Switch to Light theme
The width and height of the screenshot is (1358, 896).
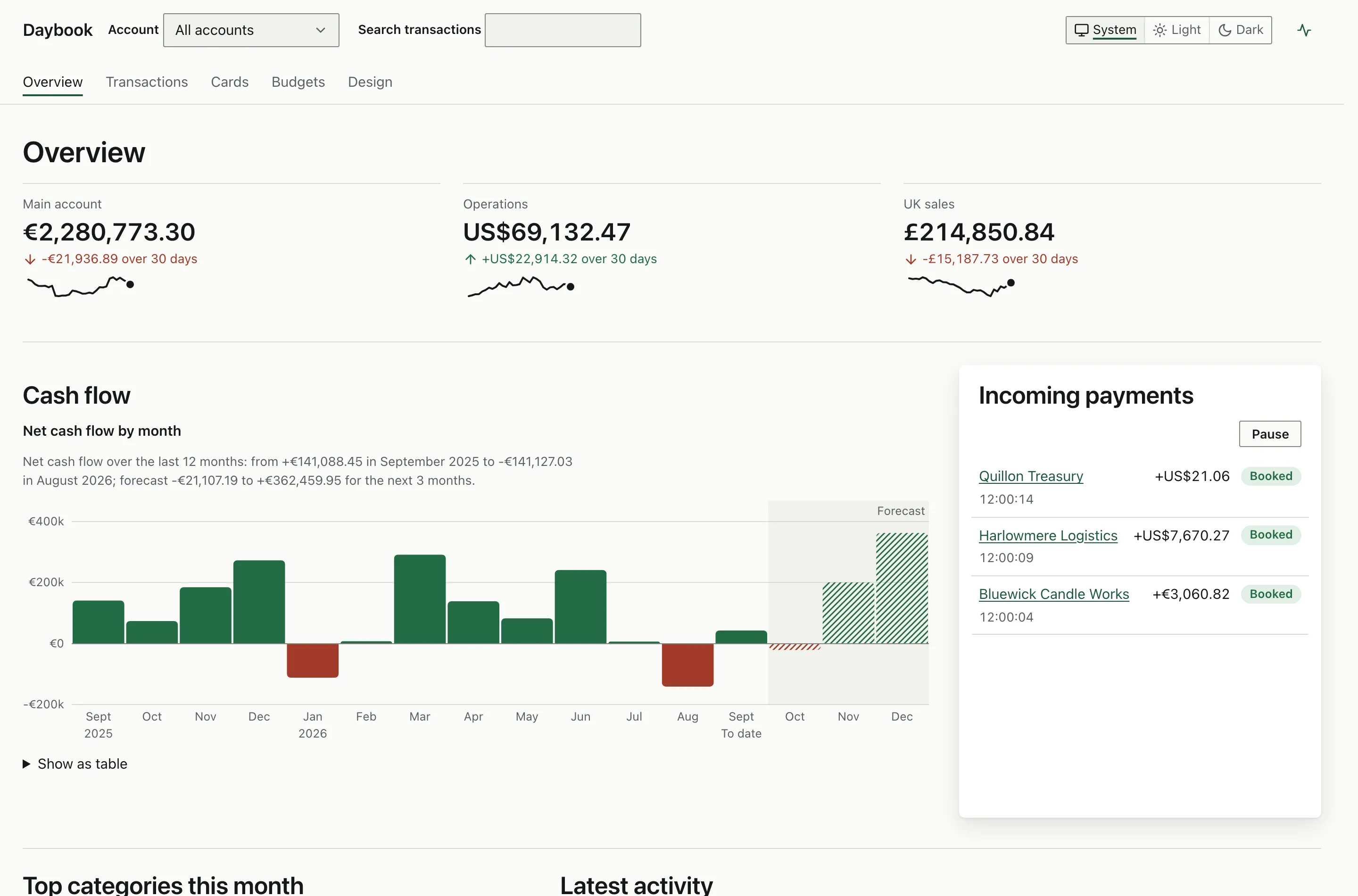[x=1177, y=30]
